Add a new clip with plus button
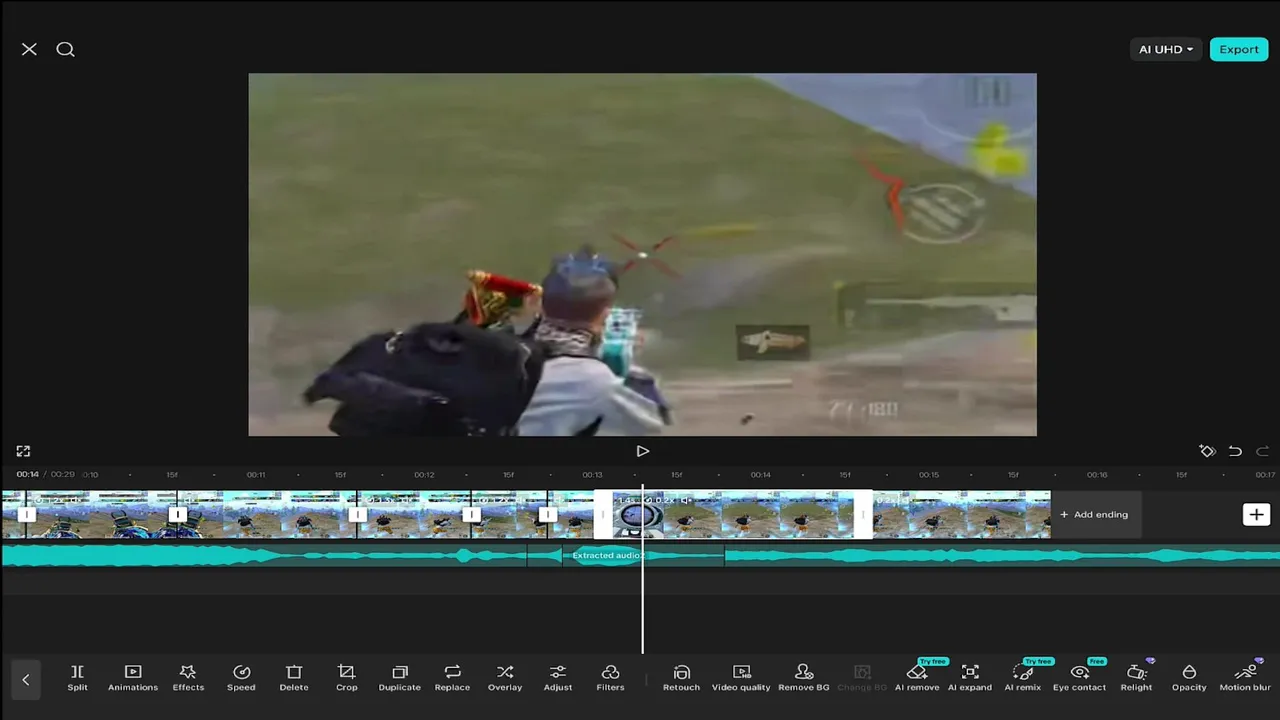This screenshot has width=1280, height=720. (1256, 514)
